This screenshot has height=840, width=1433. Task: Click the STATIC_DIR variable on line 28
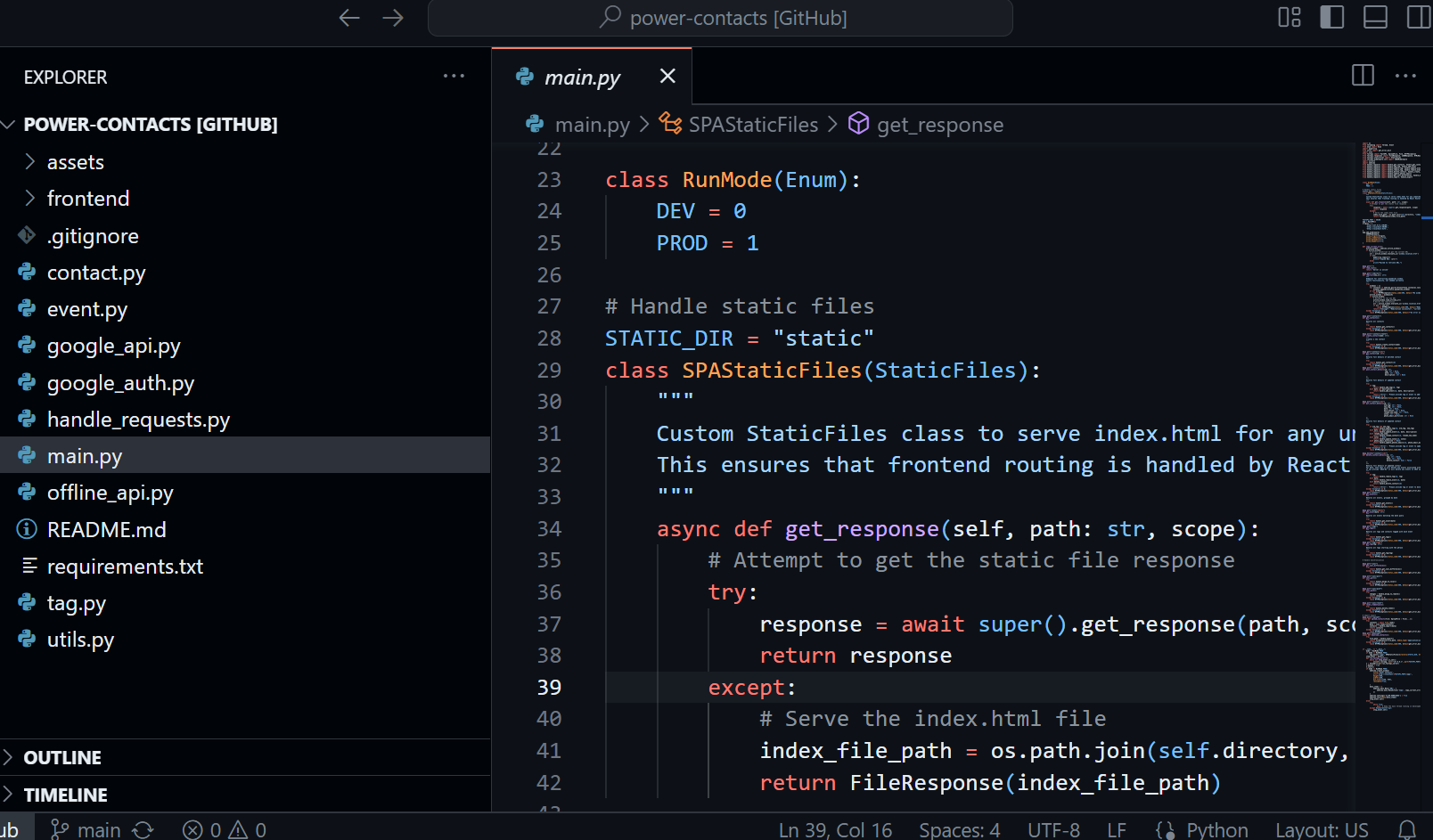(x=669, y=338)
